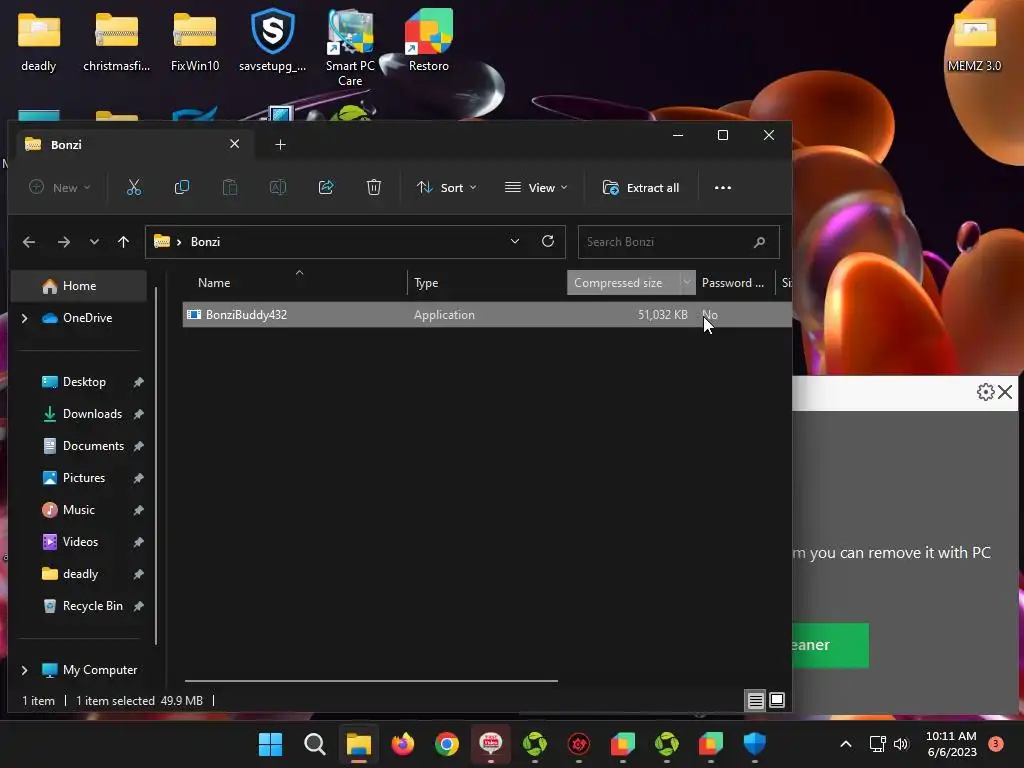Click the horizontal scrollbar in file list

coord(371,680)
